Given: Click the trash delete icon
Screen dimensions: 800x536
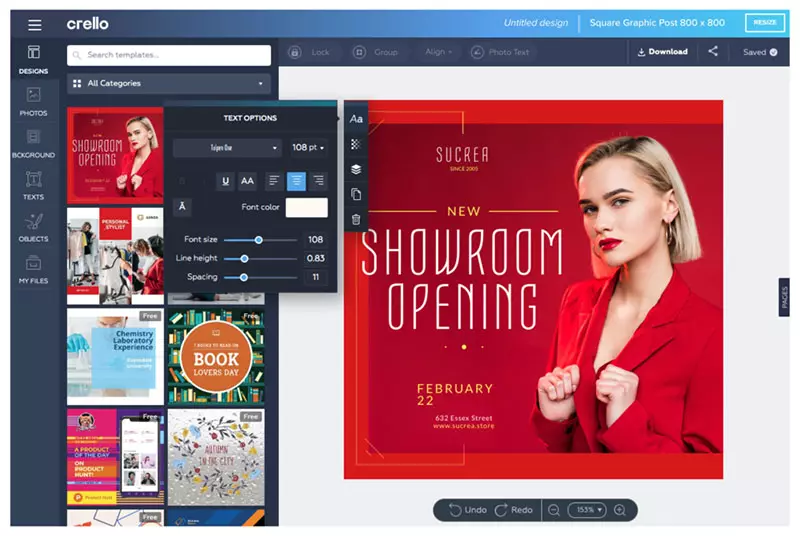Looking at the screenshot, I should coord(356,219).
